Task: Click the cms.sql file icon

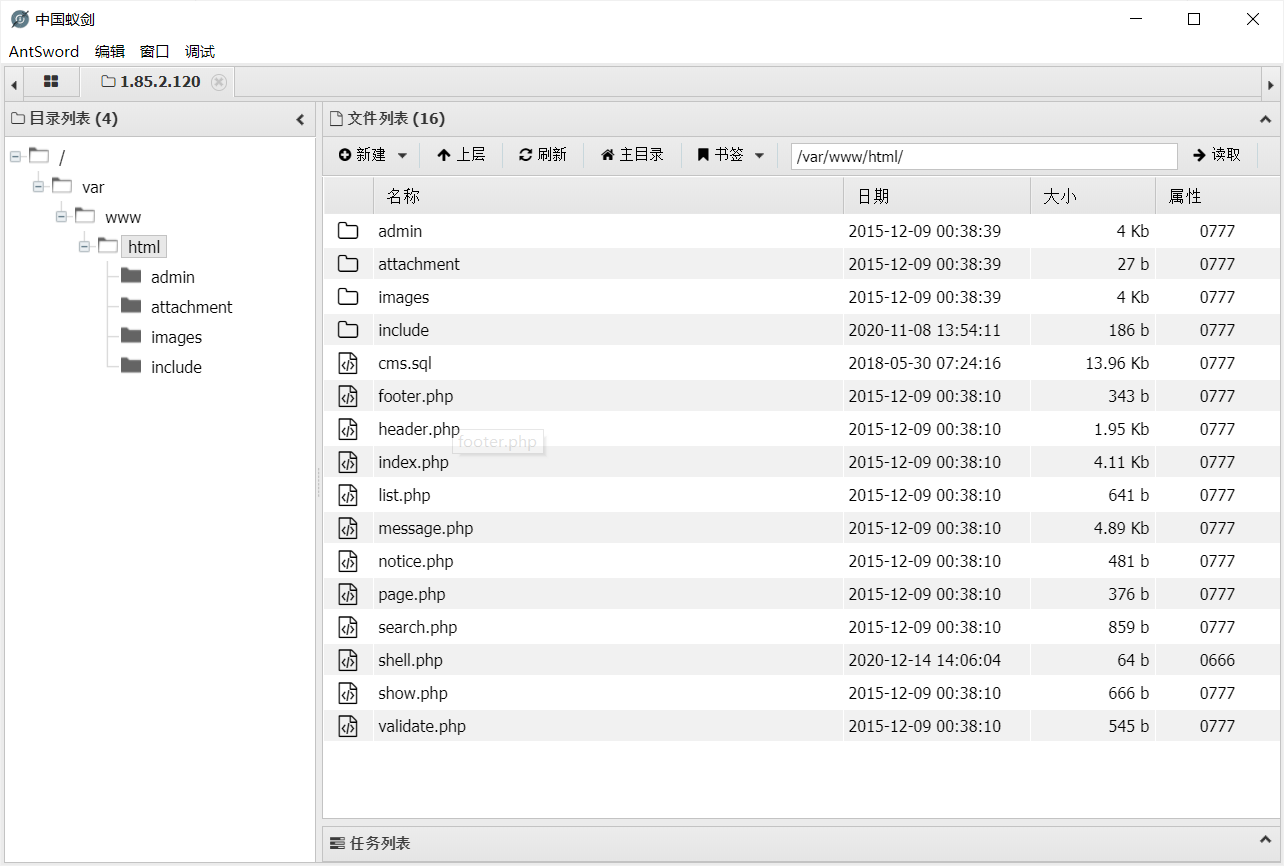Action: coord(347,363)
